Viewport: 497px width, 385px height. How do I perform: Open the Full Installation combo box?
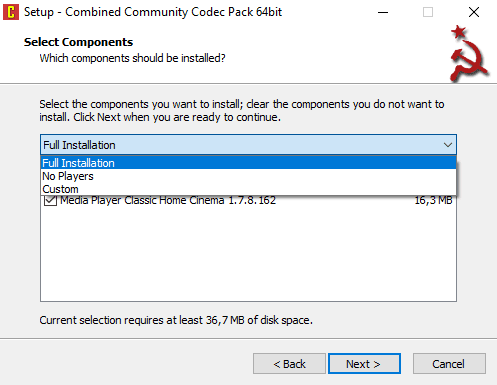click(248, 145)
